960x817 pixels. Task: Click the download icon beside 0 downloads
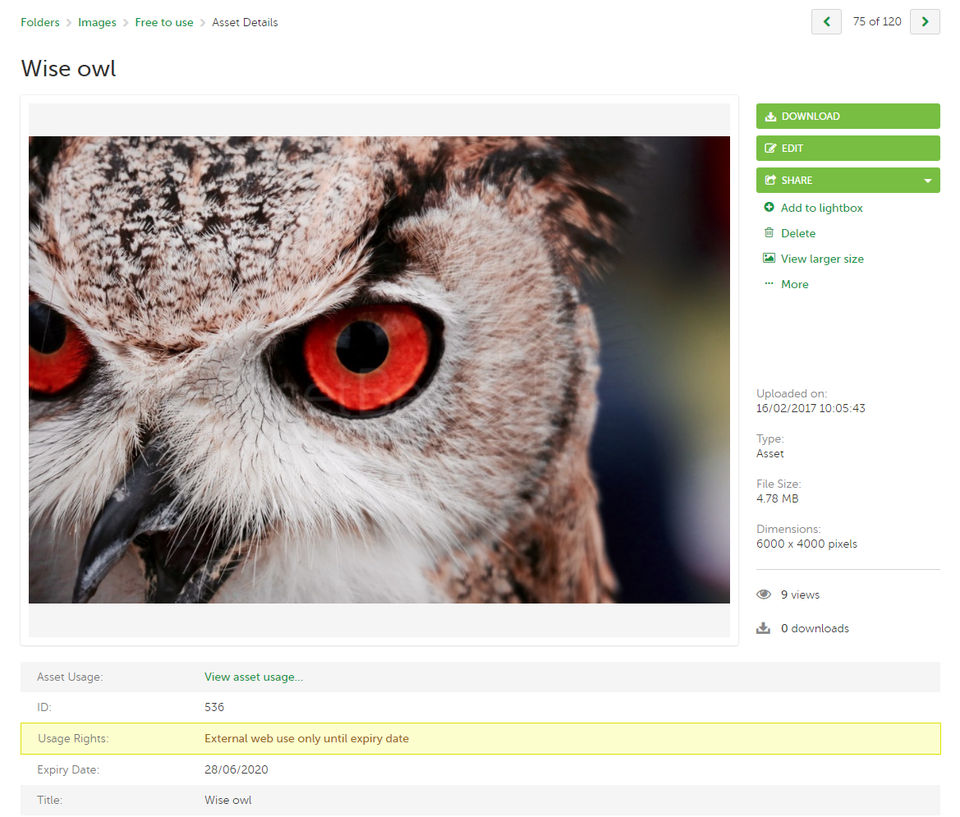click(763, 628)
